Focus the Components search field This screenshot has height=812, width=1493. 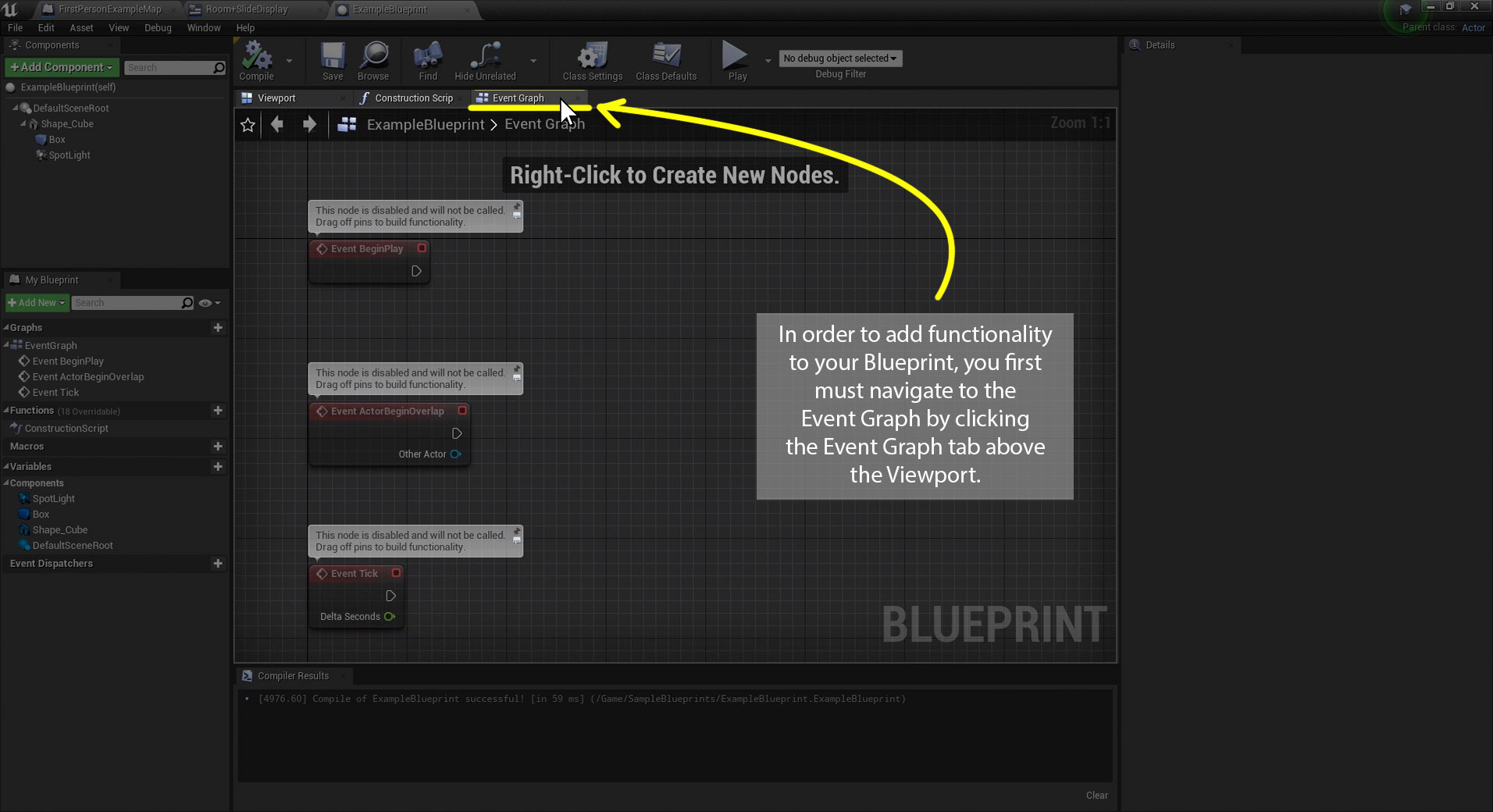[175, 68]
